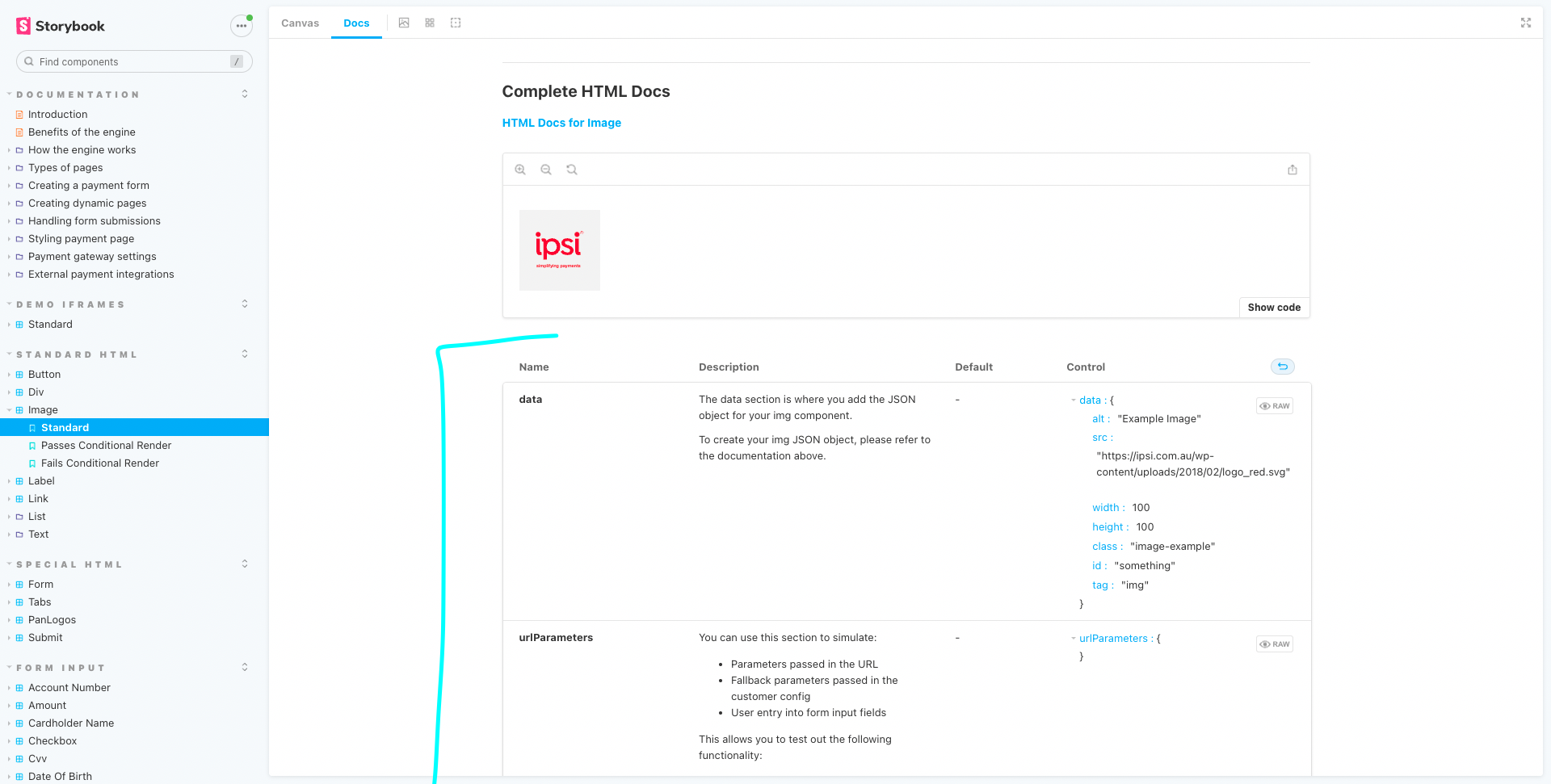Open preview canvas in new tab icon
The image size is (1551, 784).
point(1292,170)
